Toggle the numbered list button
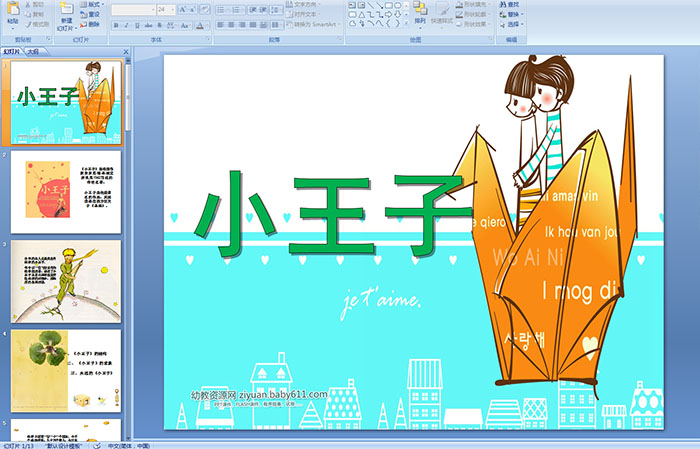This screenshot has height=449, width=700. pyautogui.click(x=237, y=9)
